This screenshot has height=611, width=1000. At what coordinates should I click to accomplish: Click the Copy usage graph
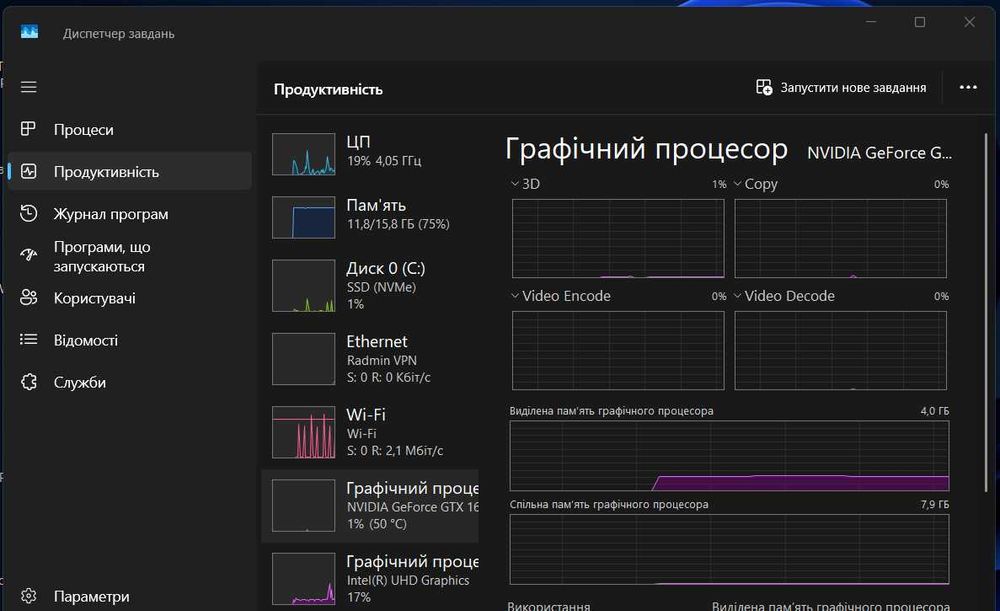pos(841,239)
